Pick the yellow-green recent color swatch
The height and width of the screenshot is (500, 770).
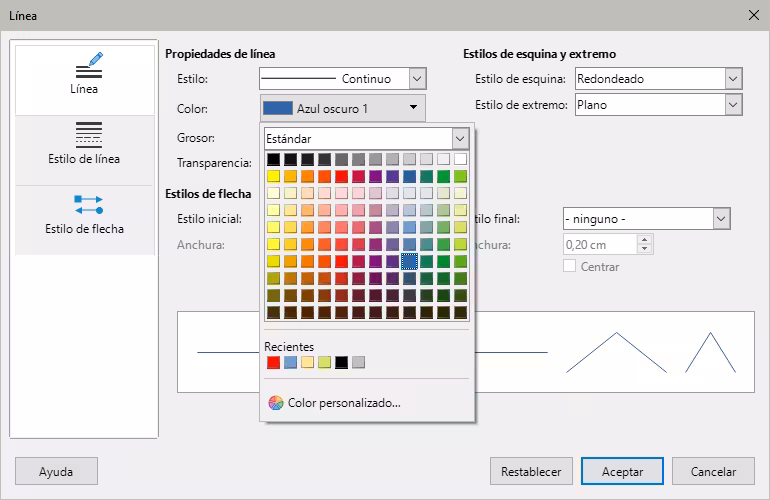click(325, 362)
